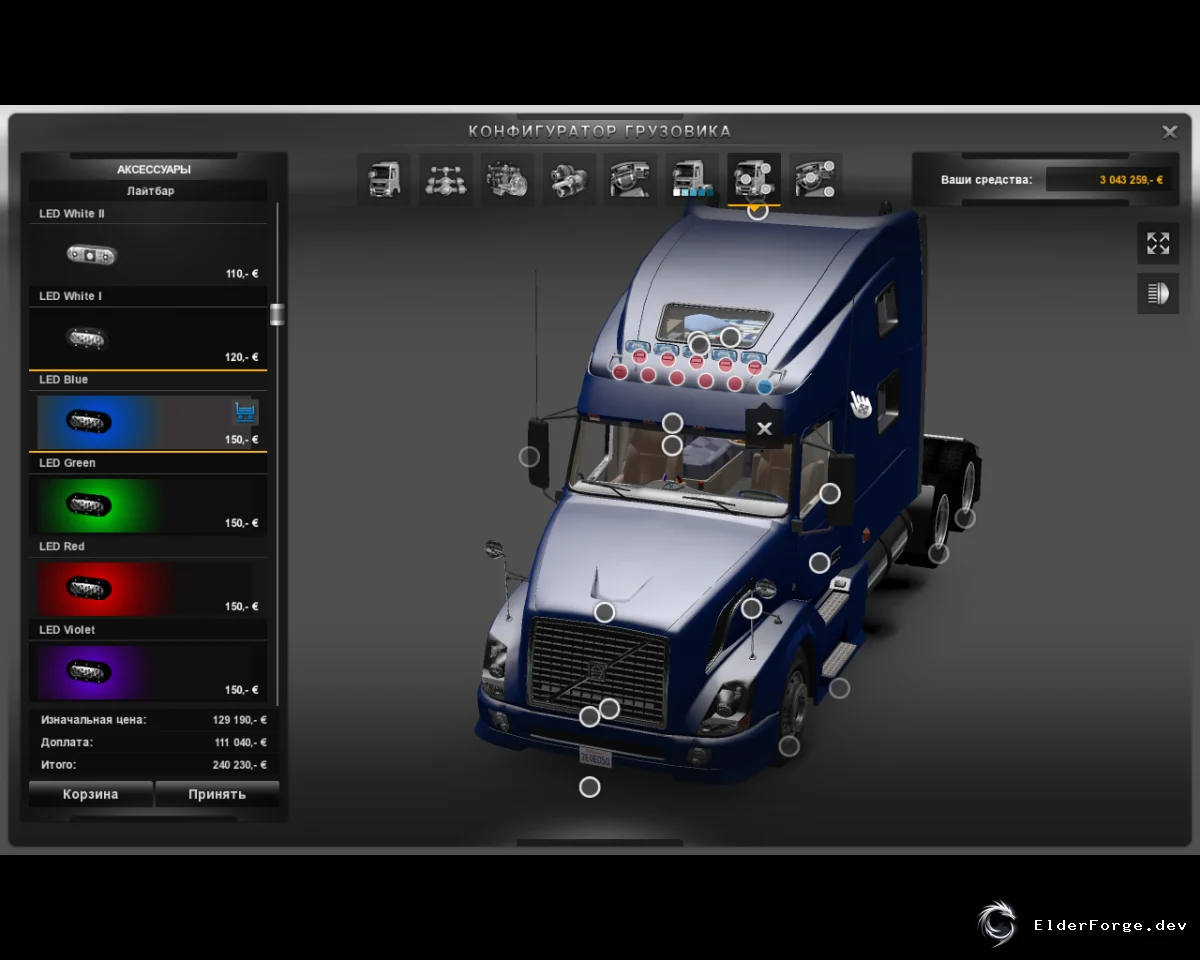Open the interior dashboard tab
This screenshot has height=960, width=1200.
[631, 180]
